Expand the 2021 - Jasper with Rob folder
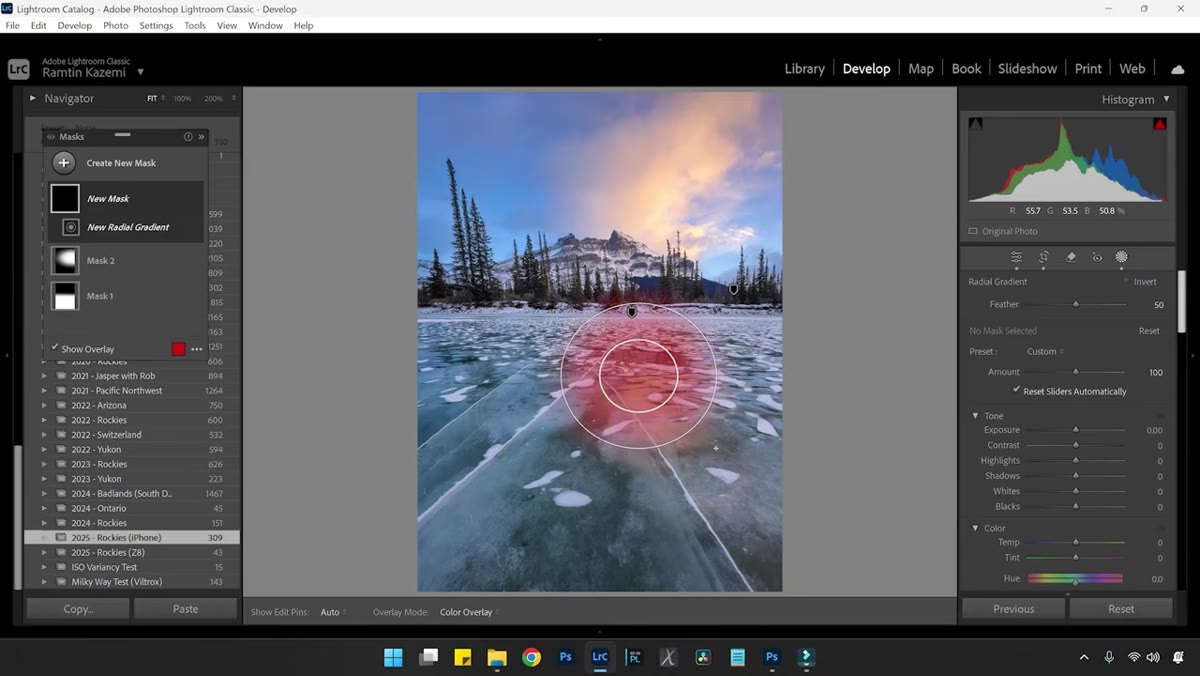The image size is (1200, 676). 44,376
